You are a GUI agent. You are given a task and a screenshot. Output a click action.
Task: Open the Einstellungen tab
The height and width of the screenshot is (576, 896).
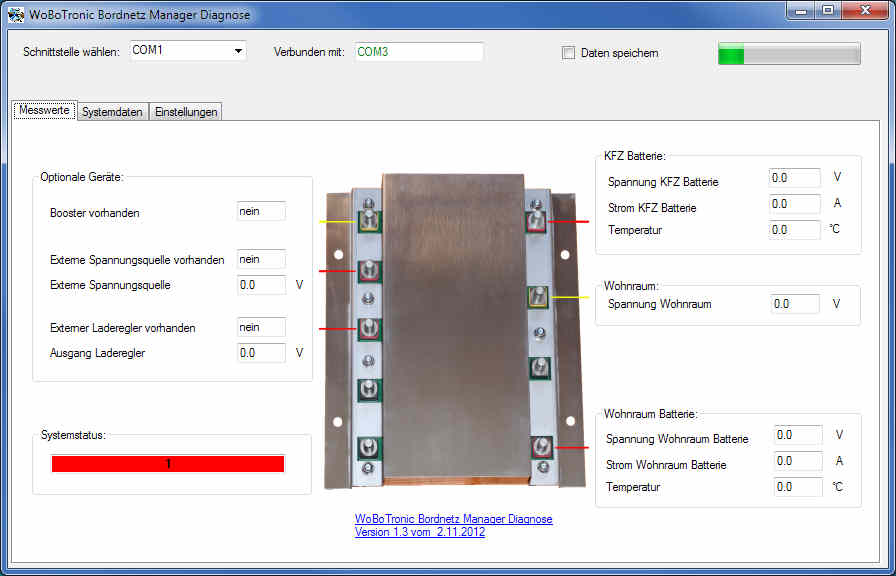(185, 112)
